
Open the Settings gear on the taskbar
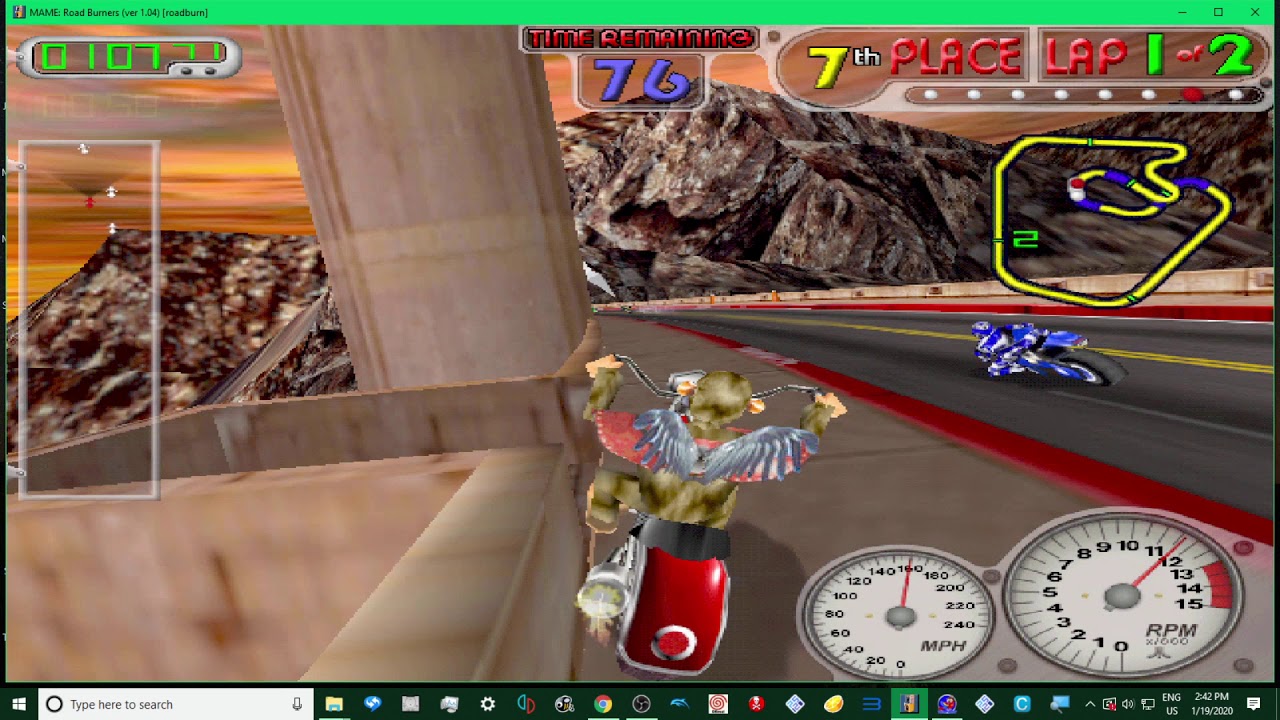coord(487,704)
